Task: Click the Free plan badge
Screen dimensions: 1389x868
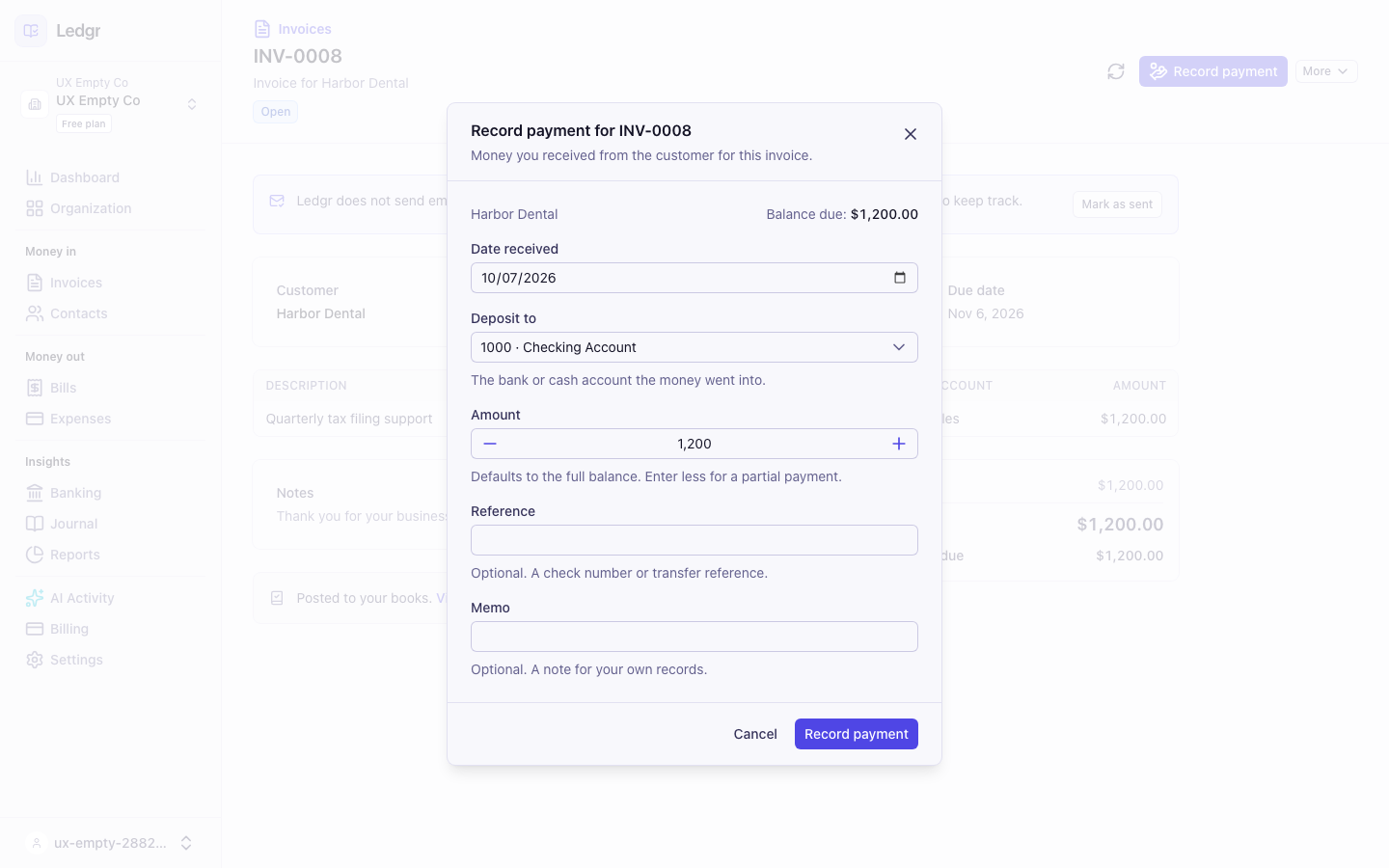Action: 84,123
